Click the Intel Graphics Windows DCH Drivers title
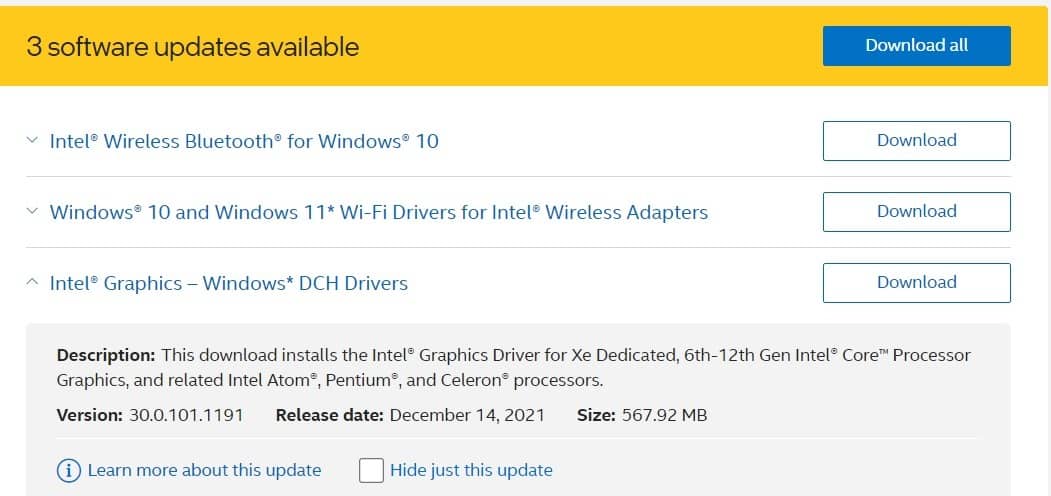The width and height of the screenshot is (1051, 496). coord(229,283)
